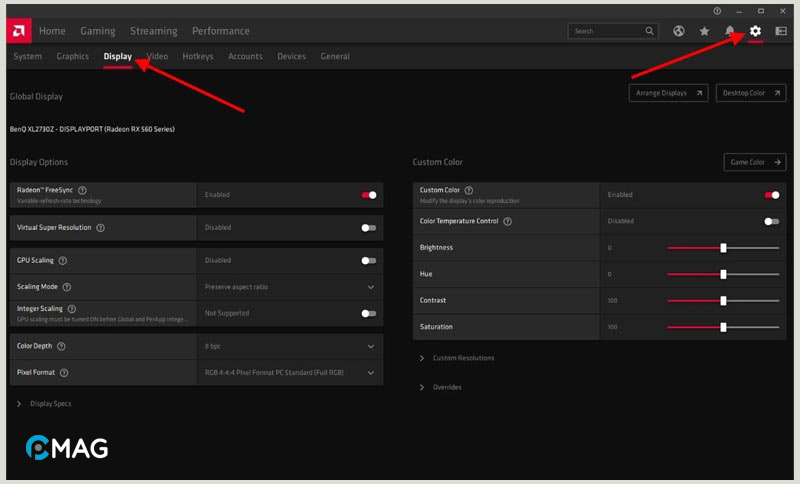Click the Brightness slider handle

(723, 248)
